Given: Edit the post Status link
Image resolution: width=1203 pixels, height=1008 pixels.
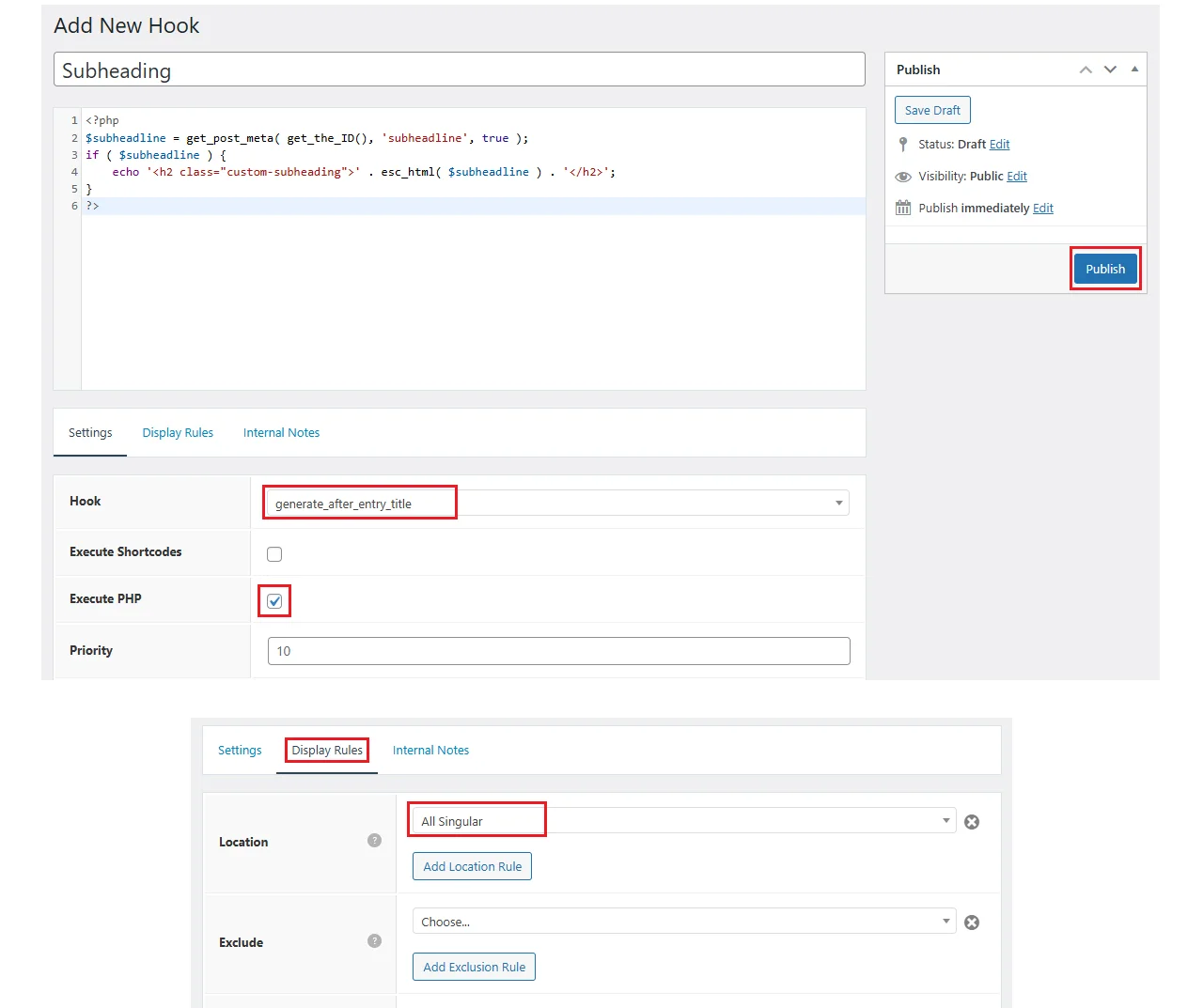Looking at the screenshot, I should (999, 144).
